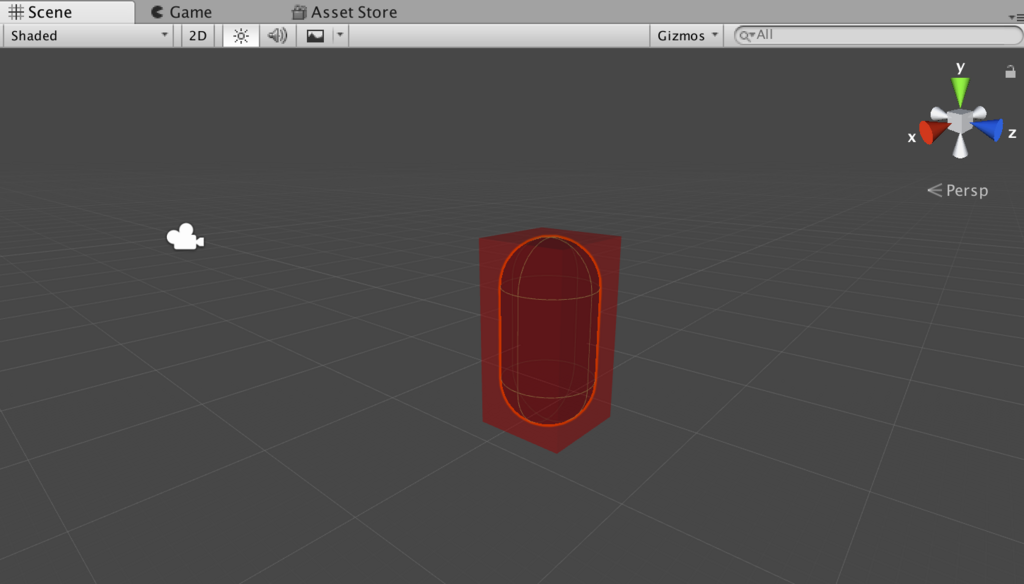The height and width of the screenshot is (584, 1024).
Task: Open the search filter magnifier dropdown
Action: coord(746,35)
